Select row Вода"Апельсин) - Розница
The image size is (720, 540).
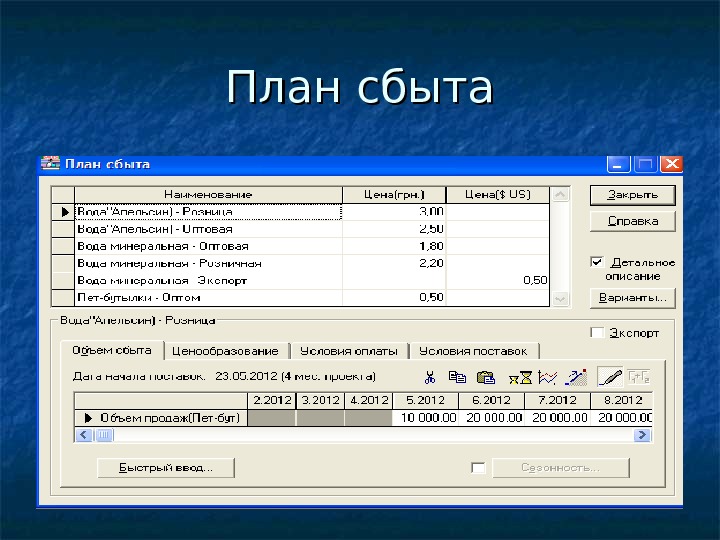[208, 212]
